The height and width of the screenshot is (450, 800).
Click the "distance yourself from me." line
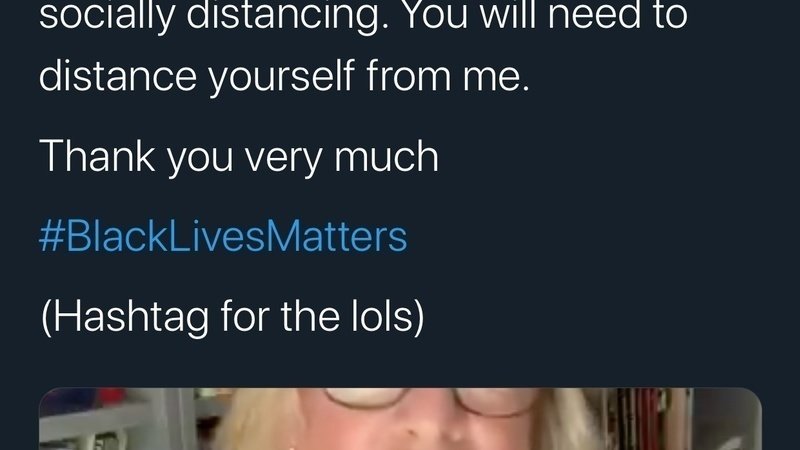284,78
